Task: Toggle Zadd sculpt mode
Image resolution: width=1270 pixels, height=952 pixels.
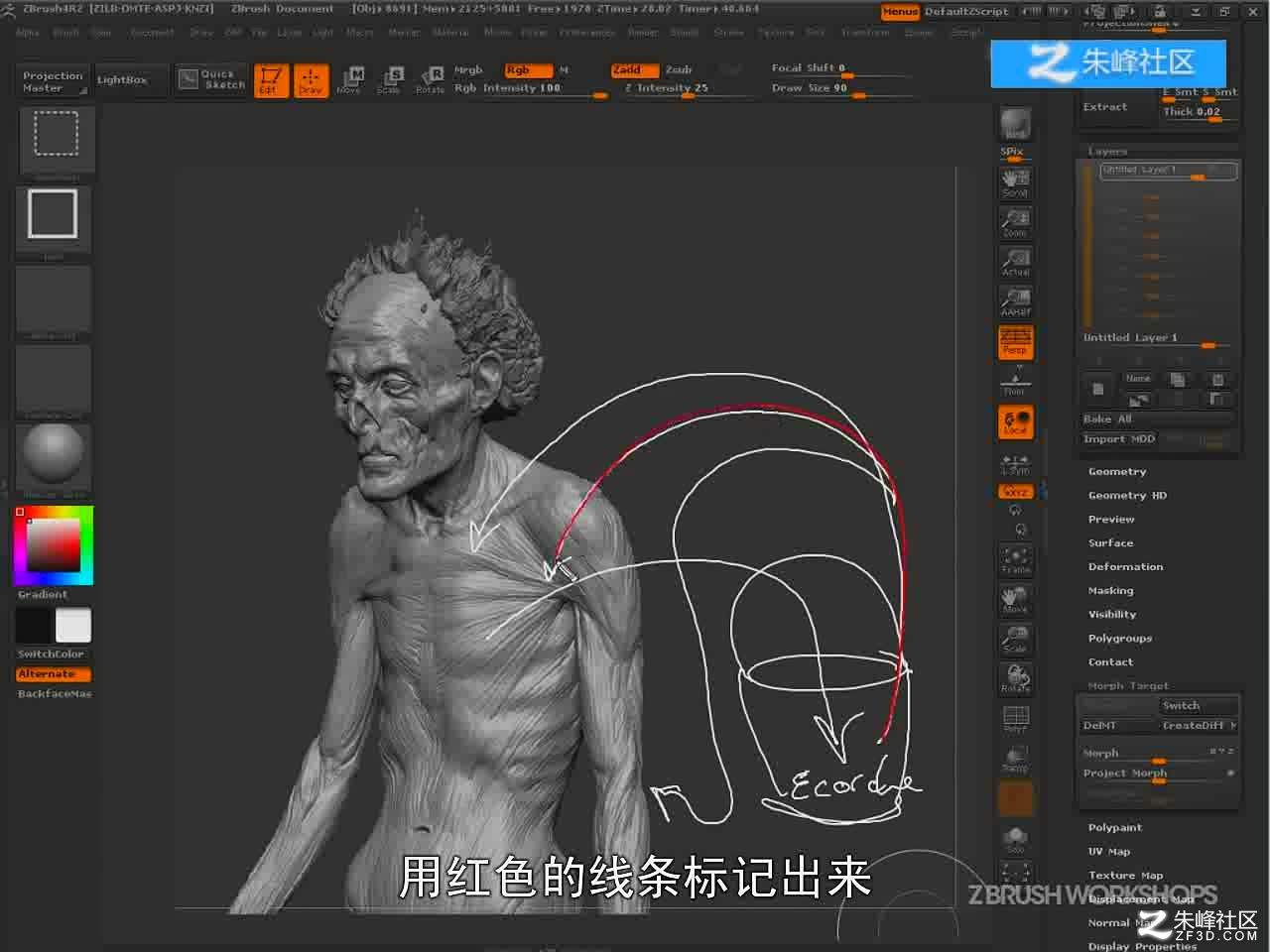Action: pyautogui.click(x=634, y=70)
